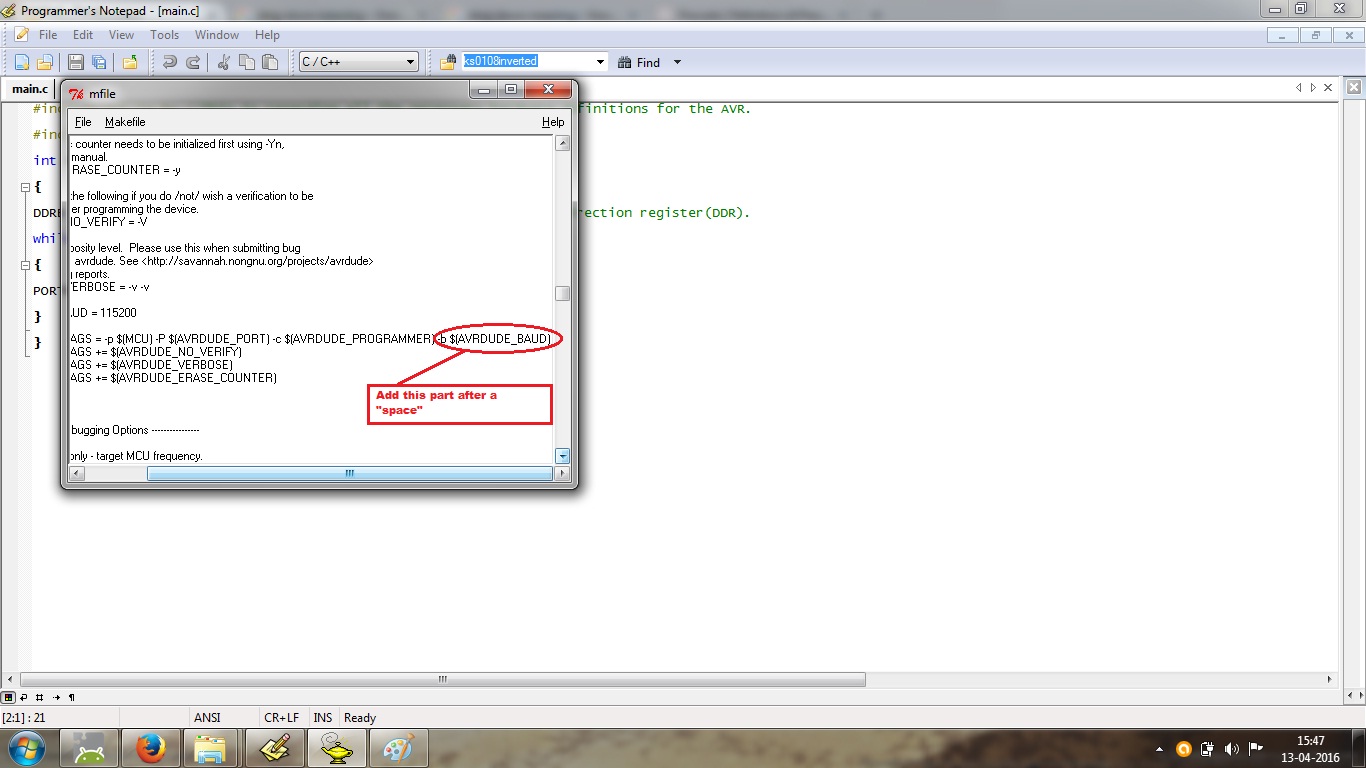Expand the Find options dropdown arrow
This screenshot has height=768, width=1366.
coord(676,62)
